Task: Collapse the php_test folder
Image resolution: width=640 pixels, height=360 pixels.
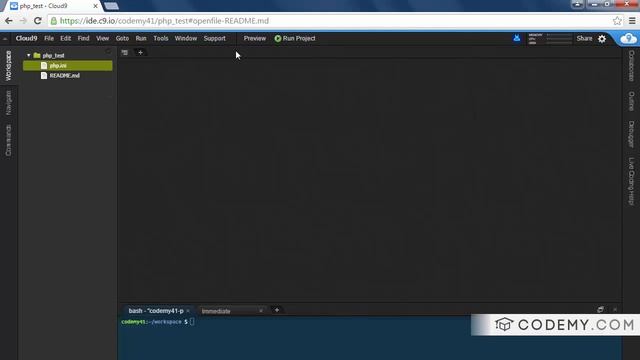Action: tap(29, 55)
